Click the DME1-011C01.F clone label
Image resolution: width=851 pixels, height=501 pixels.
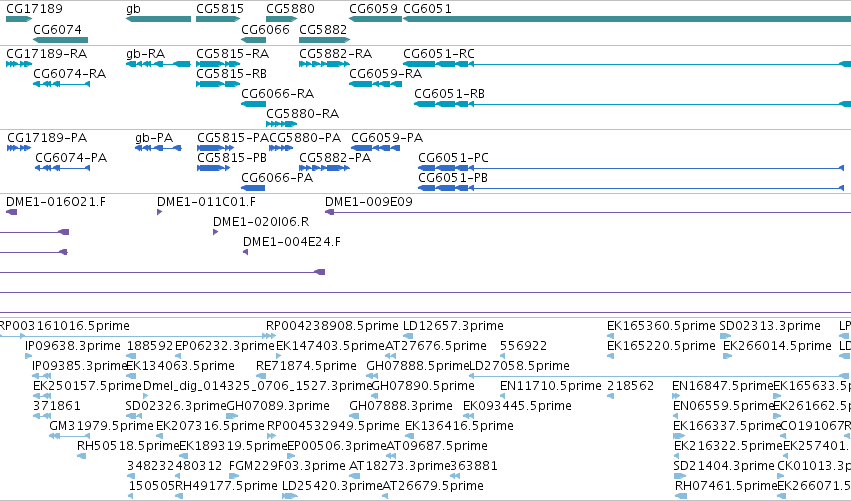[x=206, y=202]
